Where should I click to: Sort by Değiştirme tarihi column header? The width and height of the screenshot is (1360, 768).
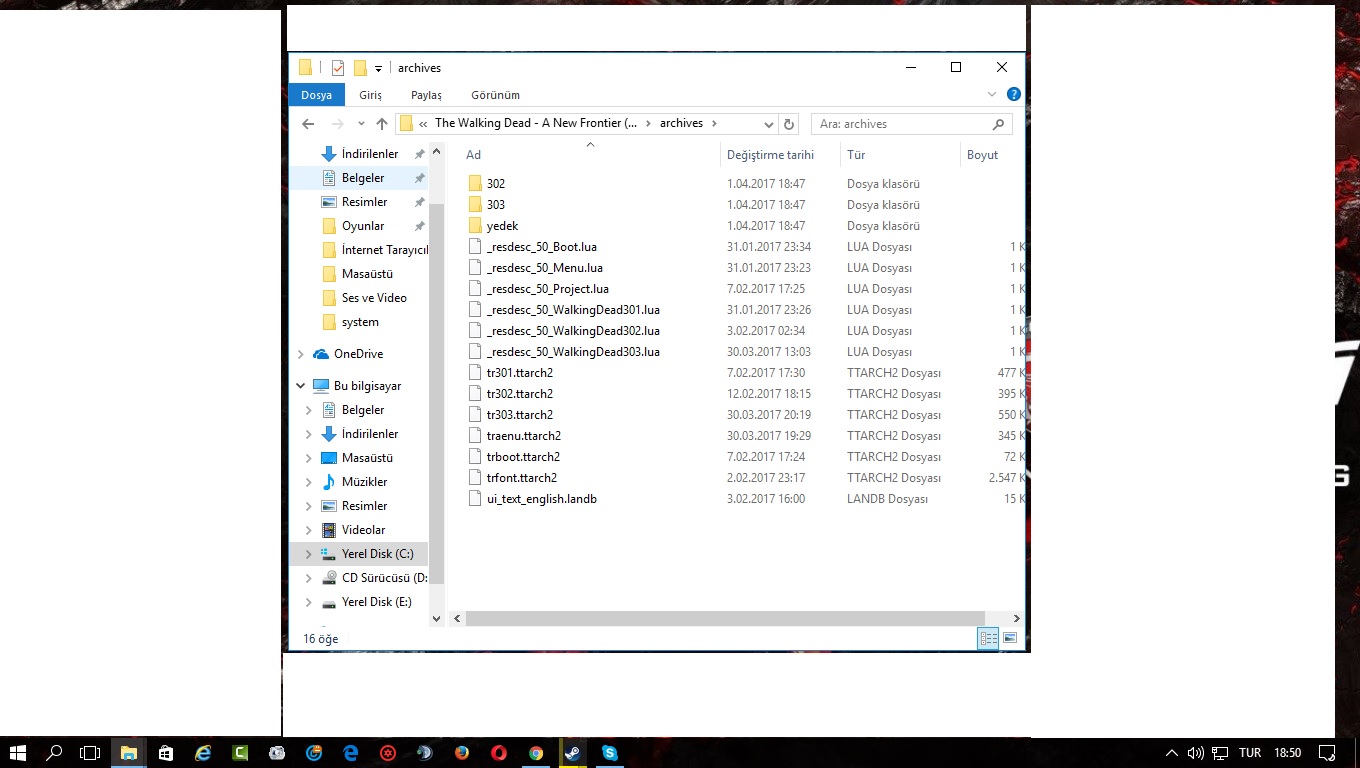coord(770,155)
